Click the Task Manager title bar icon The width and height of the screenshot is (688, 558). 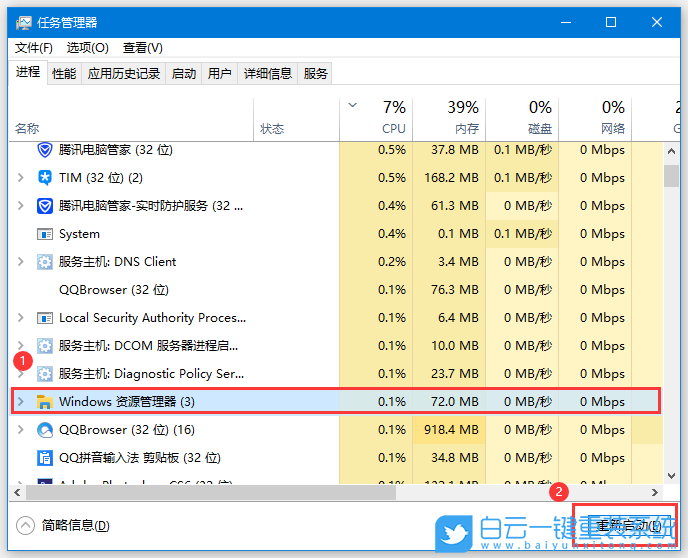pos(23,22)
